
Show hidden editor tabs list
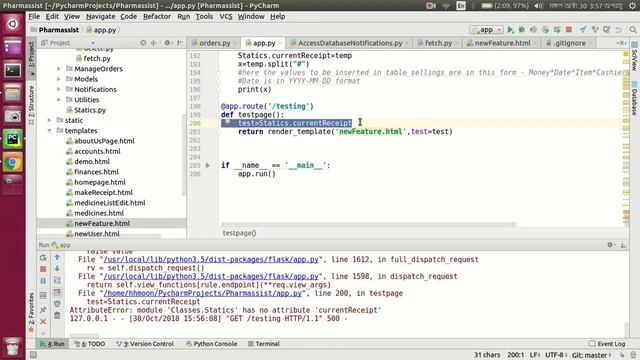pos(621,43)
